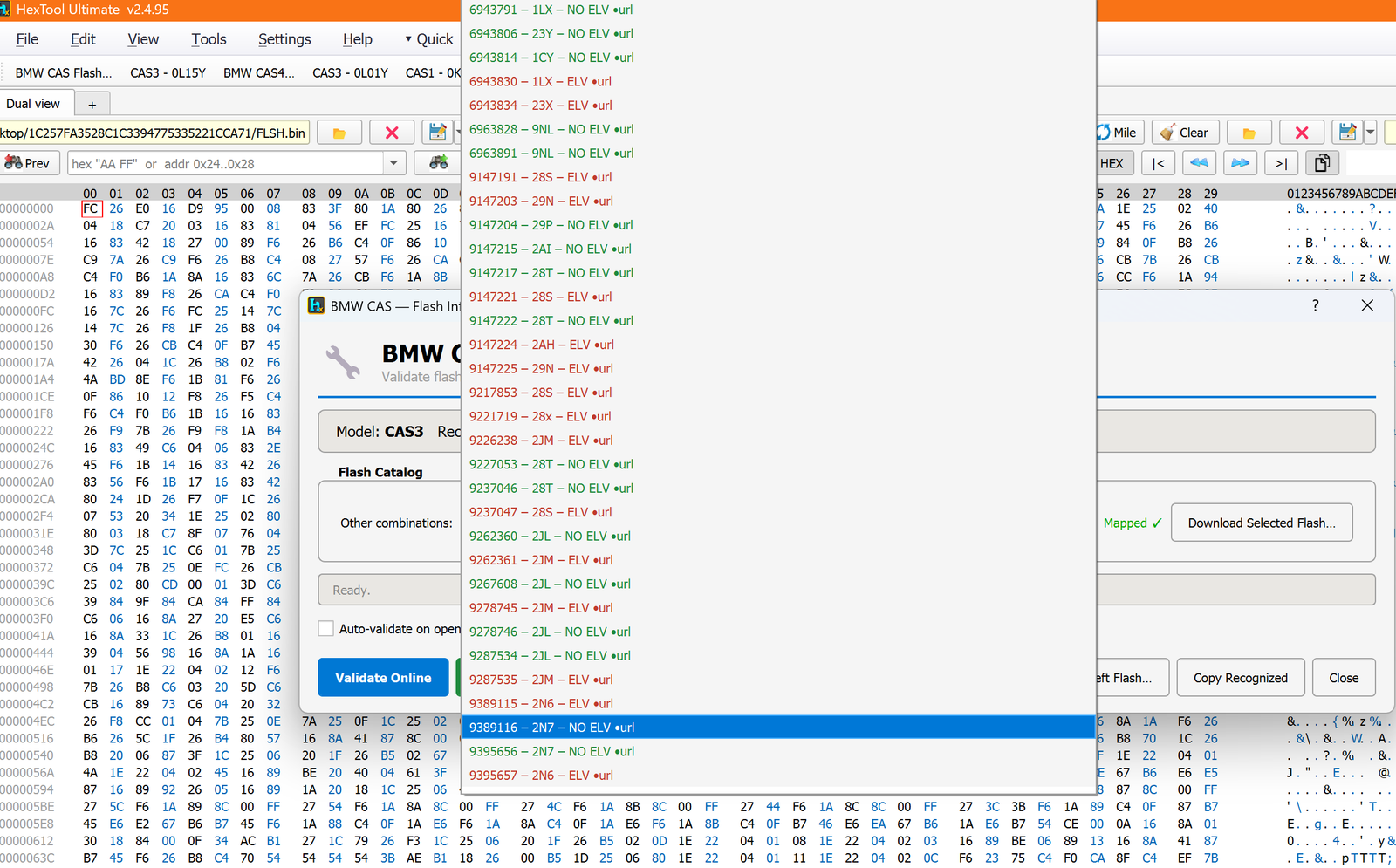Open the File menu

(27, 39)
